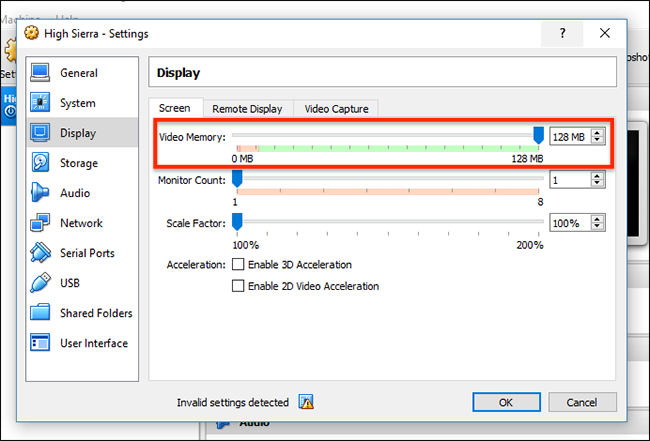Click the OK button
Viewport: 650px width, 441px height.
(x=506, y=402)
